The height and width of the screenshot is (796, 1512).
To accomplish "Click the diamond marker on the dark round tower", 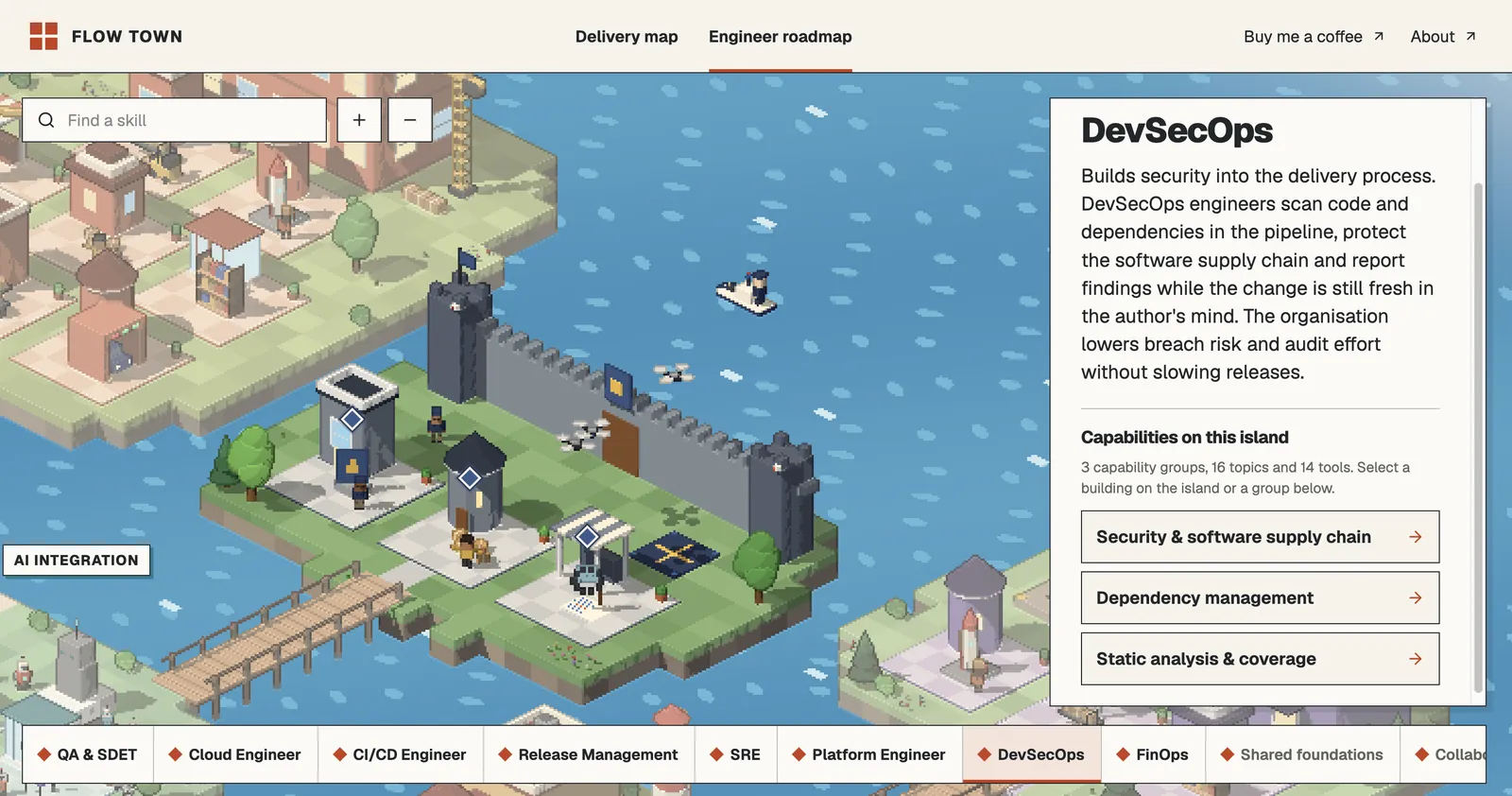I will [470, 478].
